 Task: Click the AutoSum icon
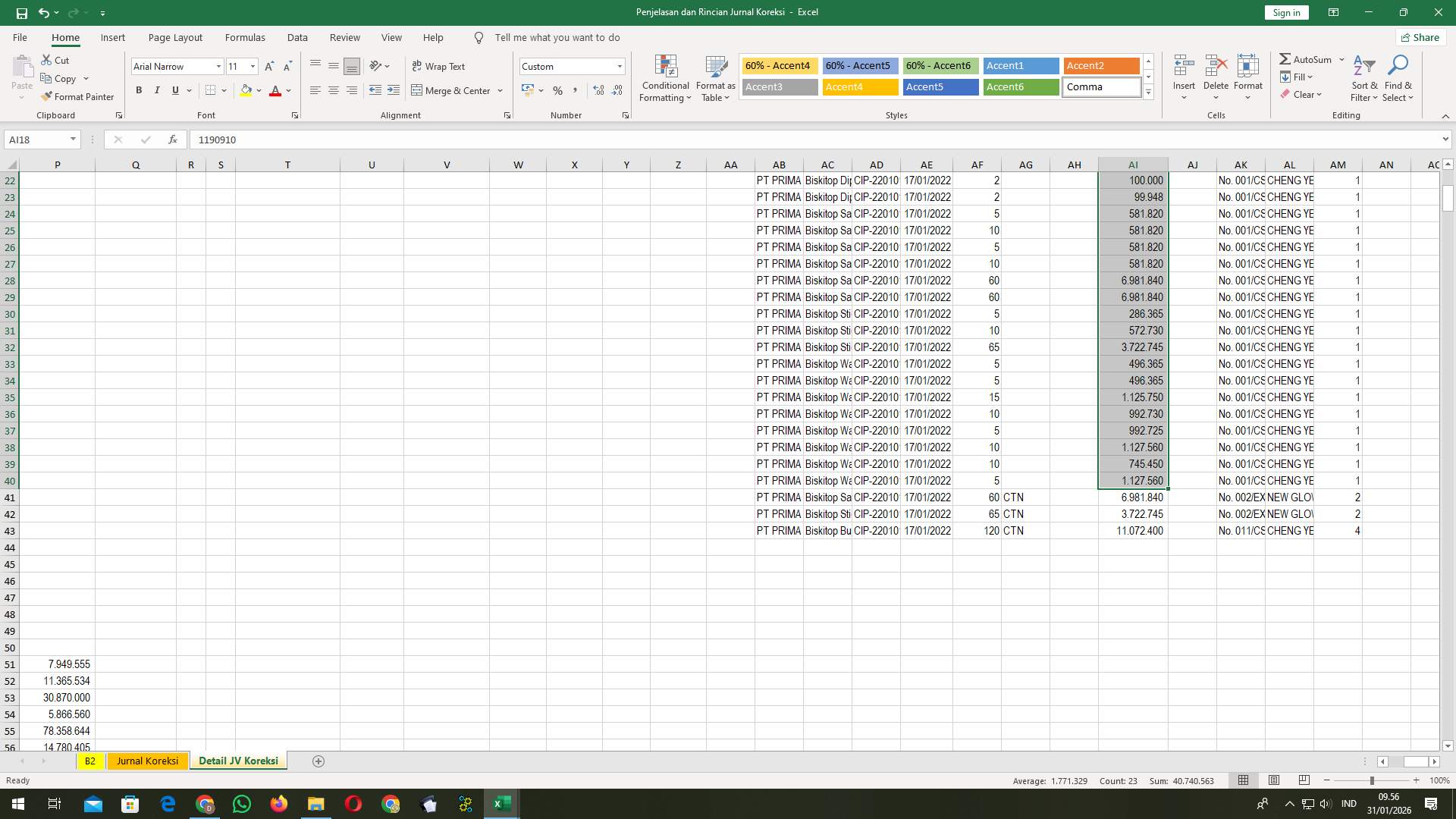[x=1286, y=58]
